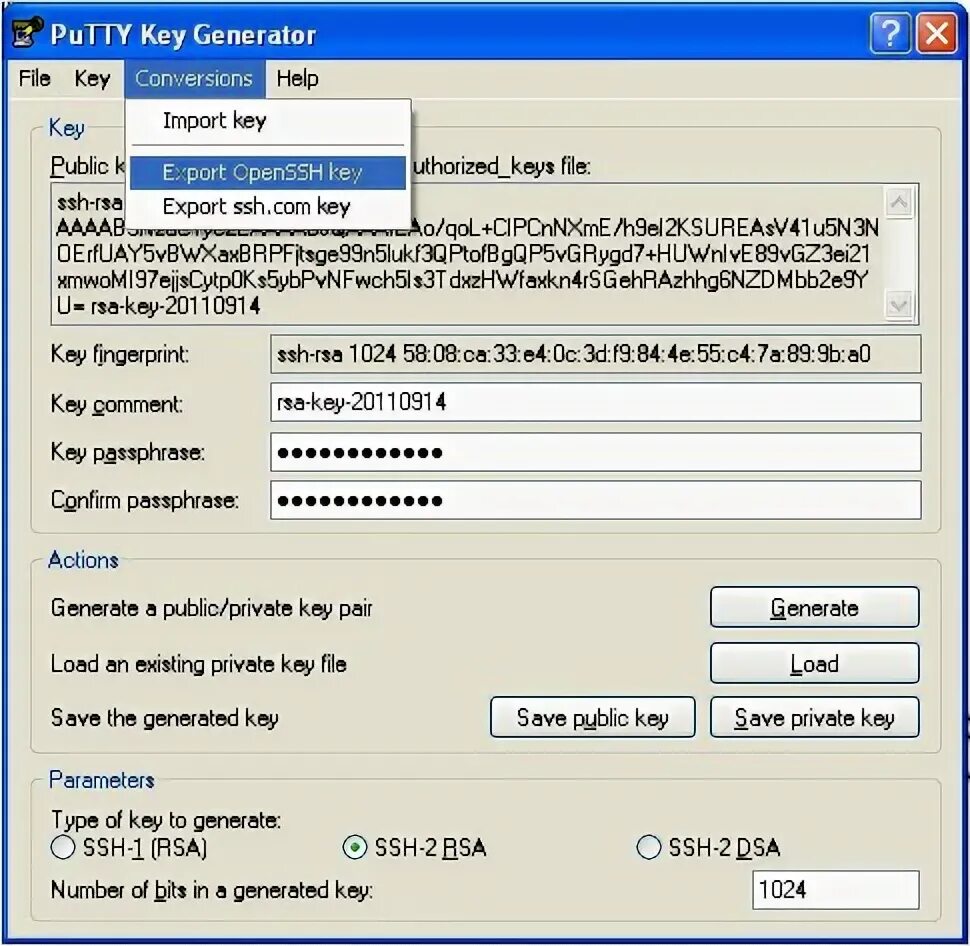The image size is (970, 946).
Task: Click the Key fingerprint field
Action: coord(595,354)
